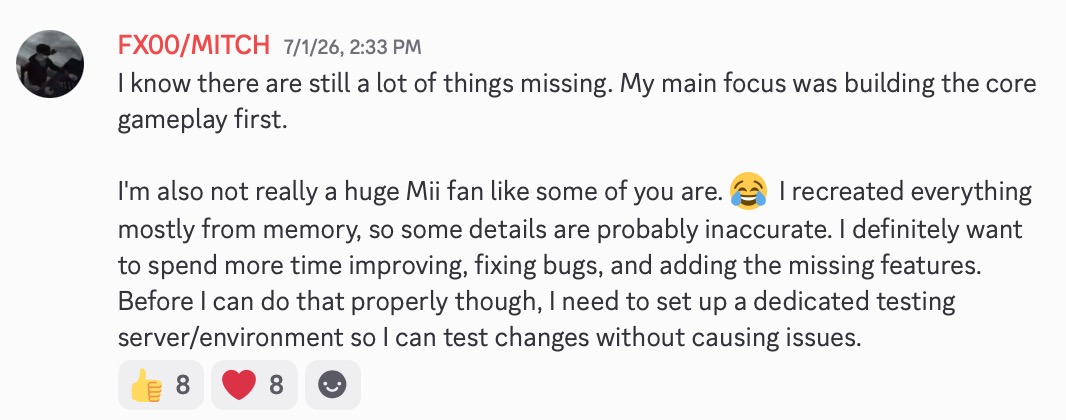
Task: Click the line starting 'I know there are still'
Action: [577, 84]
